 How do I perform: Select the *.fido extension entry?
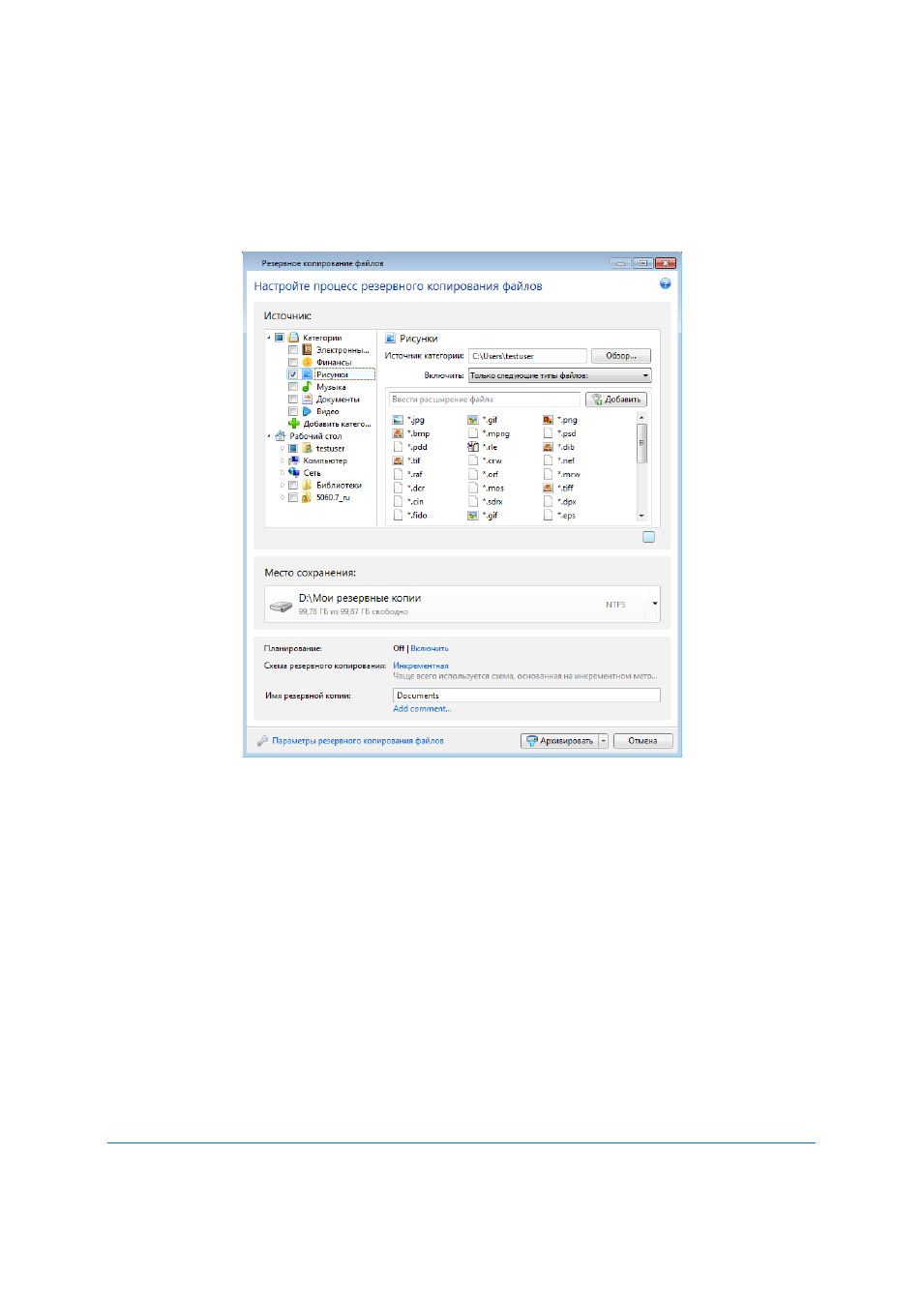pos(410,516)
